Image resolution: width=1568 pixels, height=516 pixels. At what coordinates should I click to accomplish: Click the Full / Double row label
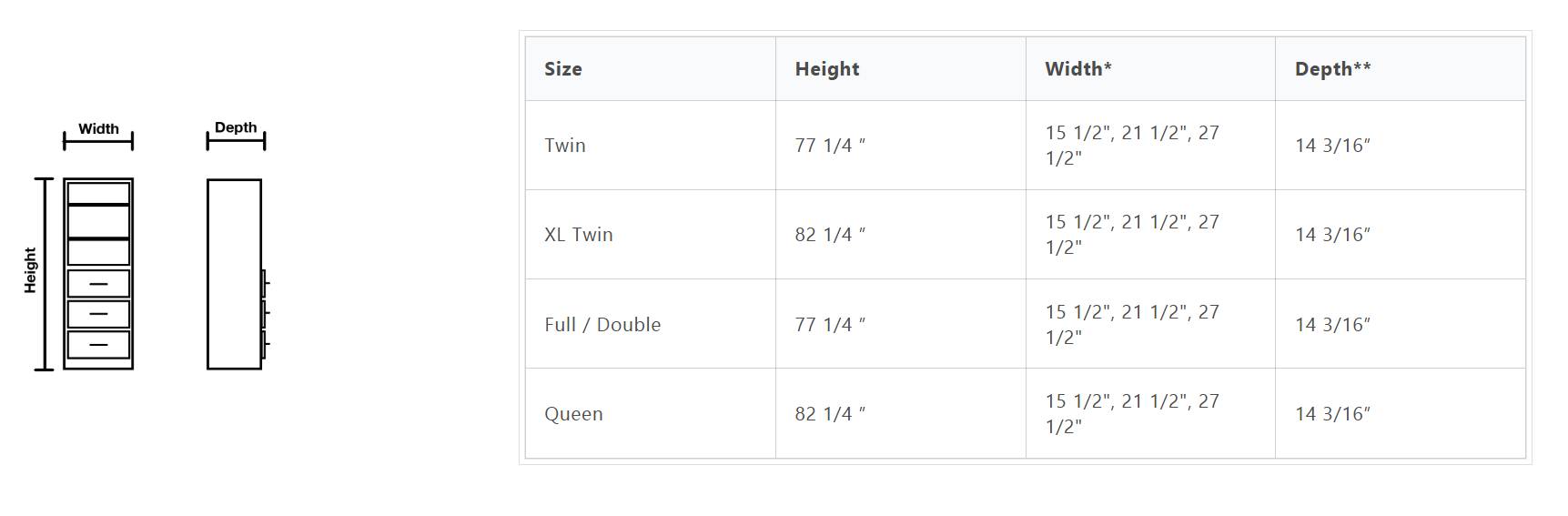(602, 325)
